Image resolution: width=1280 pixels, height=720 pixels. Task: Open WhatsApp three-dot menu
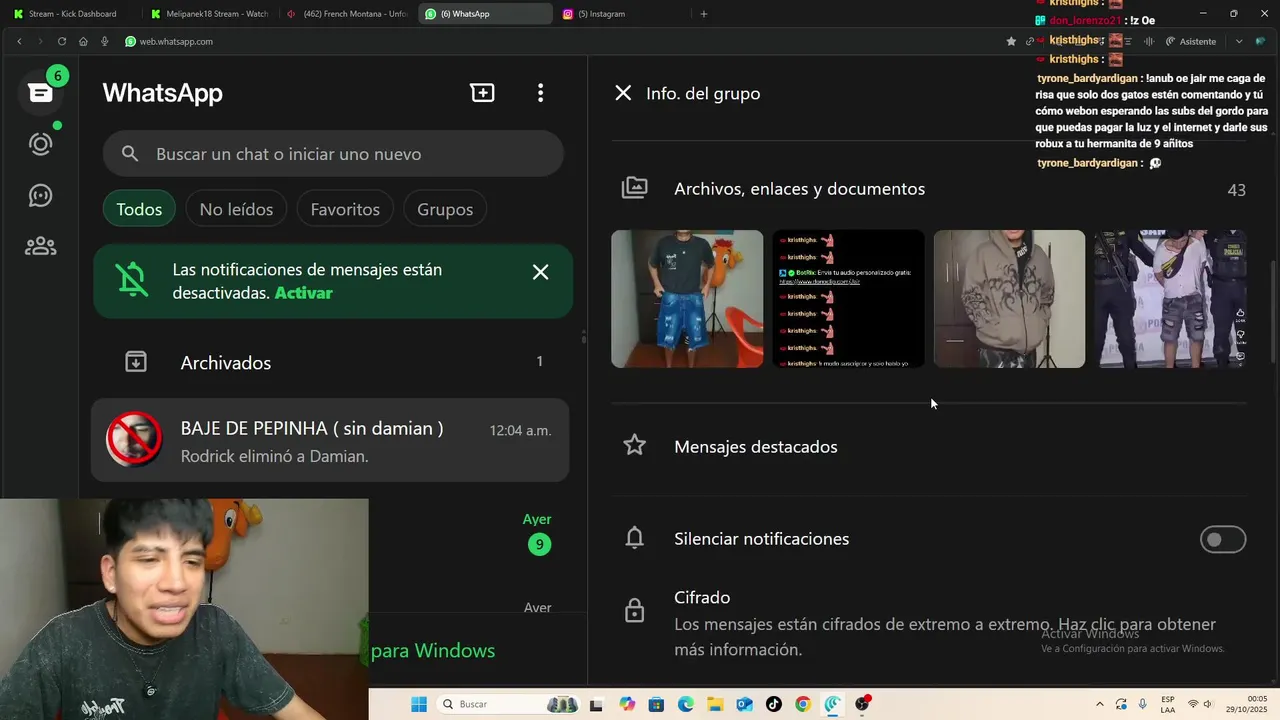pos(540,93)
